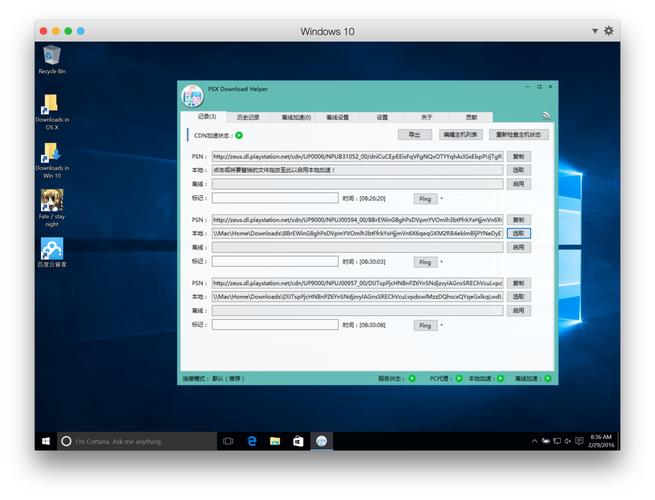Copy the NPUJ00594 PSN link
Image resolution: width=655 pixels, height=500 pixels.
tap(518, 220)
